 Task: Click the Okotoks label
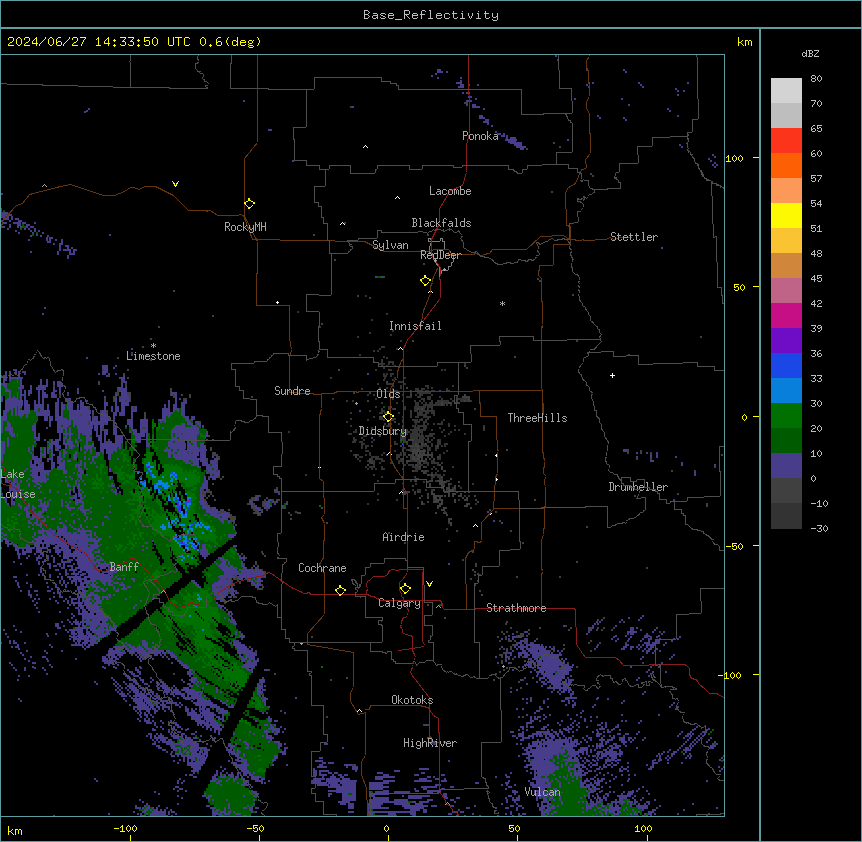412,700
